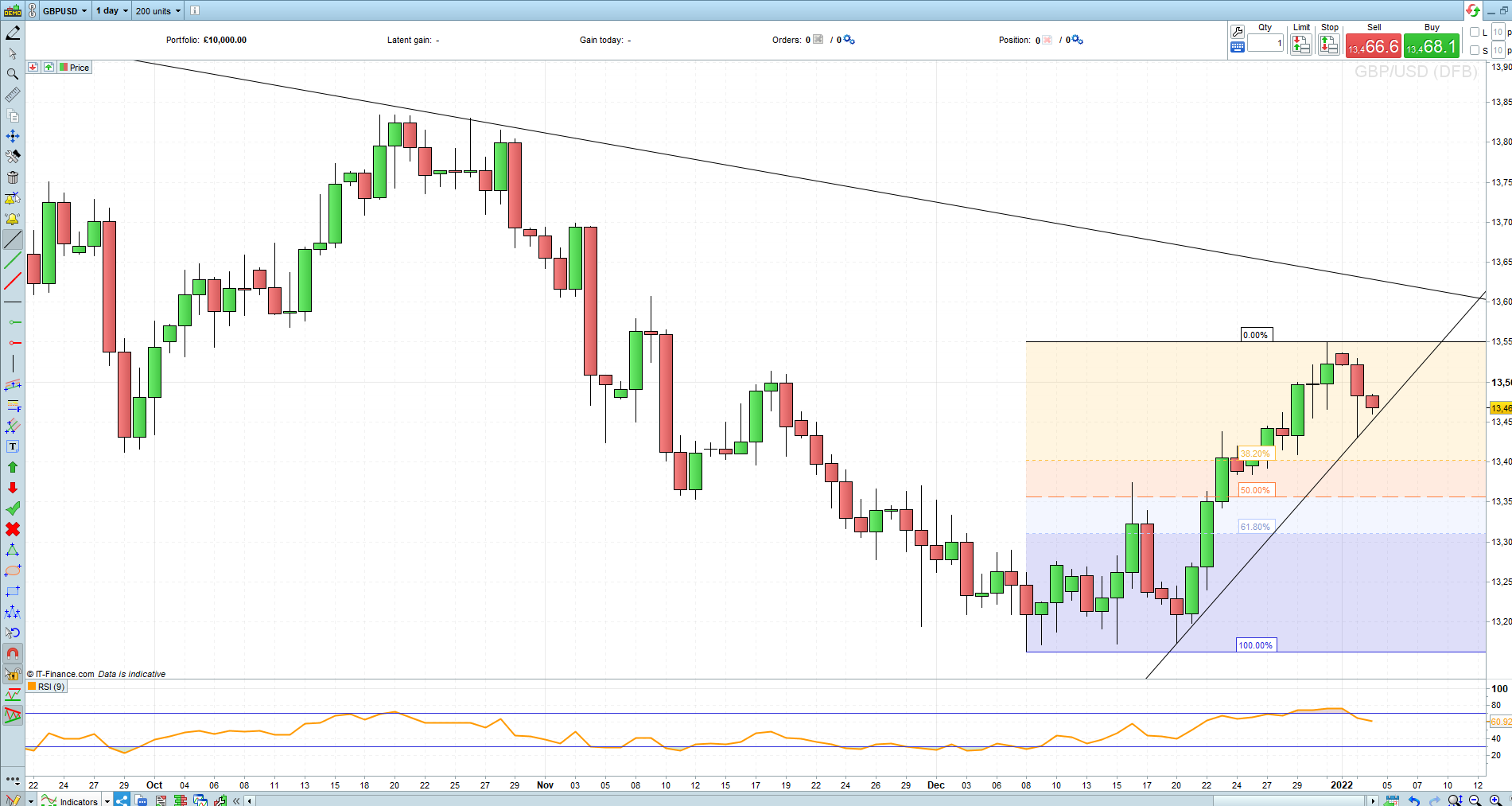This screenshot has width=1512, height=806.
Task: Click the 50.00% Fibonacci level label
Action: point(1255,490)
